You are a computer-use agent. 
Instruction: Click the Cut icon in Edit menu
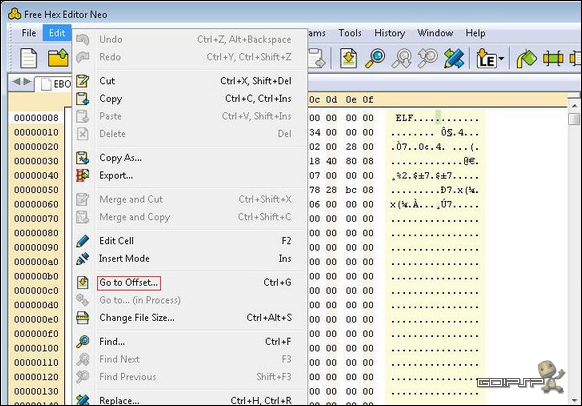click(x=82, y=81)
